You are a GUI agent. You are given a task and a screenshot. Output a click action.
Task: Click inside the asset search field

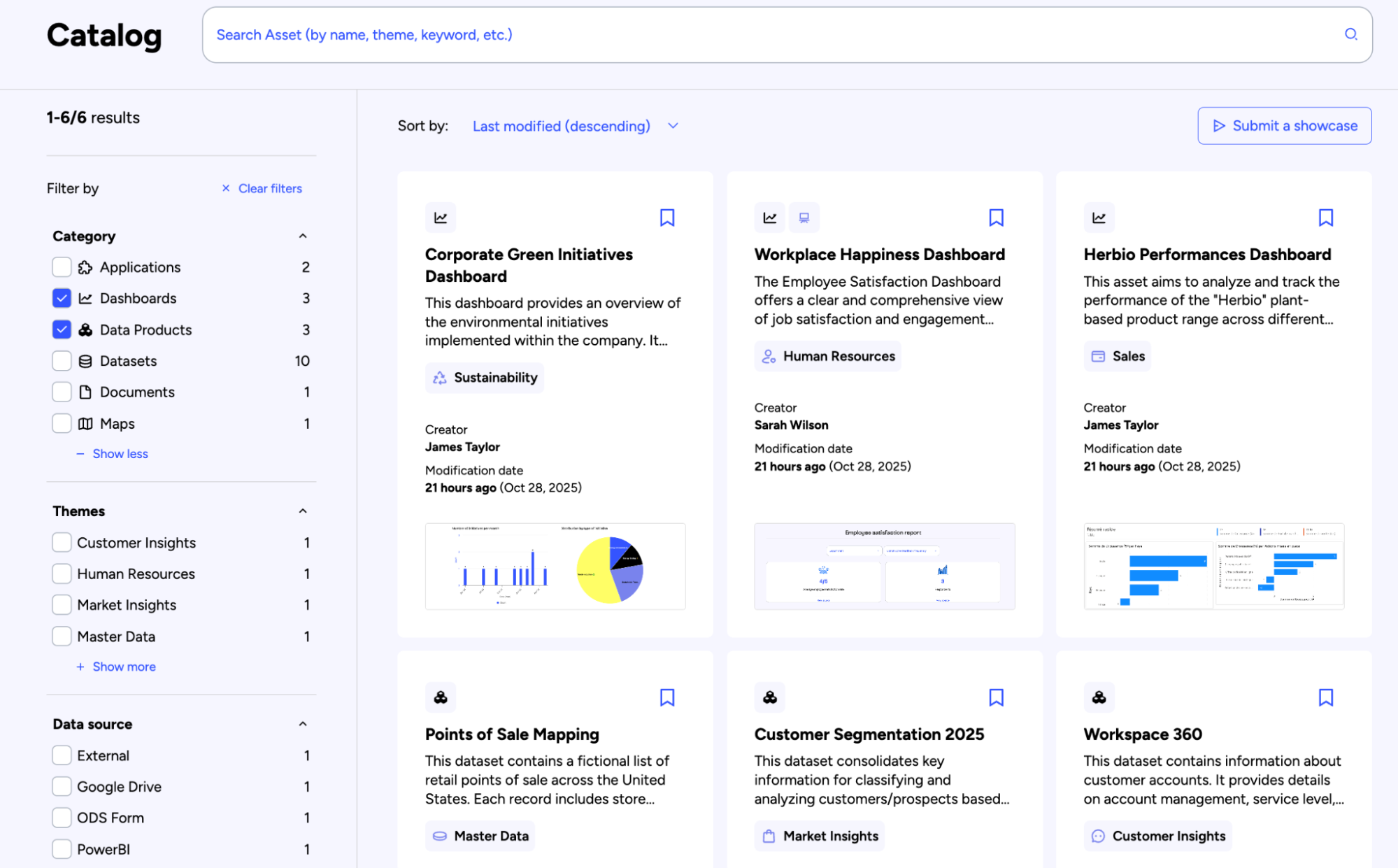pos(629,34)
